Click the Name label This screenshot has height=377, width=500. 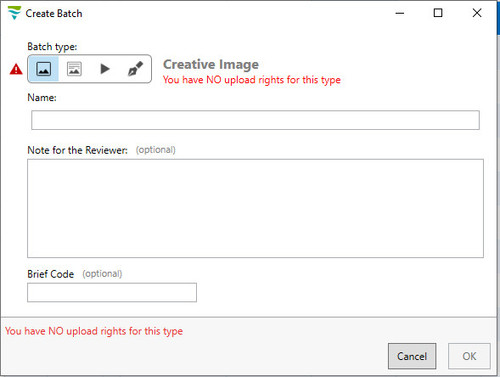[42, 97]
